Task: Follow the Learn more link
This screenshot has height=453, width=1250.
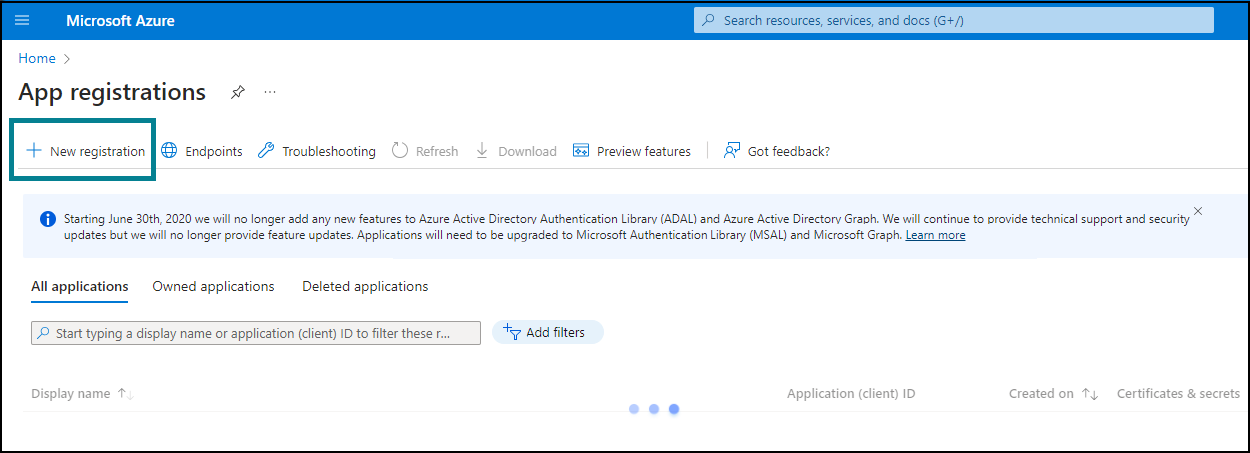Action: click(935, 235)
